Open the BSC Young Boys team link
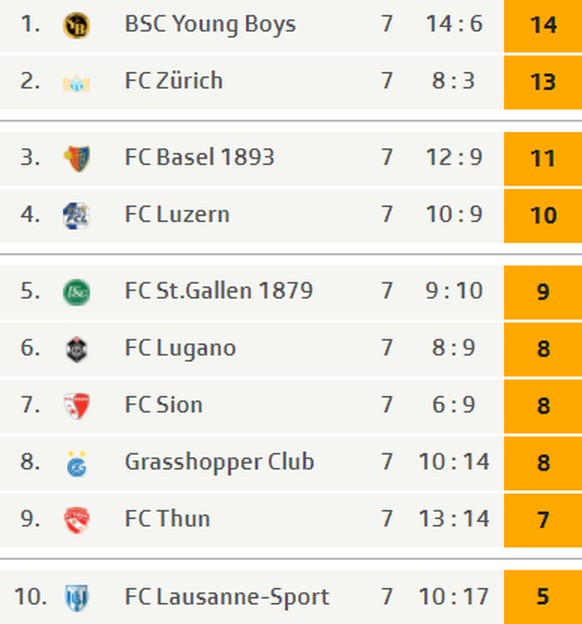Viewport: 582px width, 624px height. point(210,25)
